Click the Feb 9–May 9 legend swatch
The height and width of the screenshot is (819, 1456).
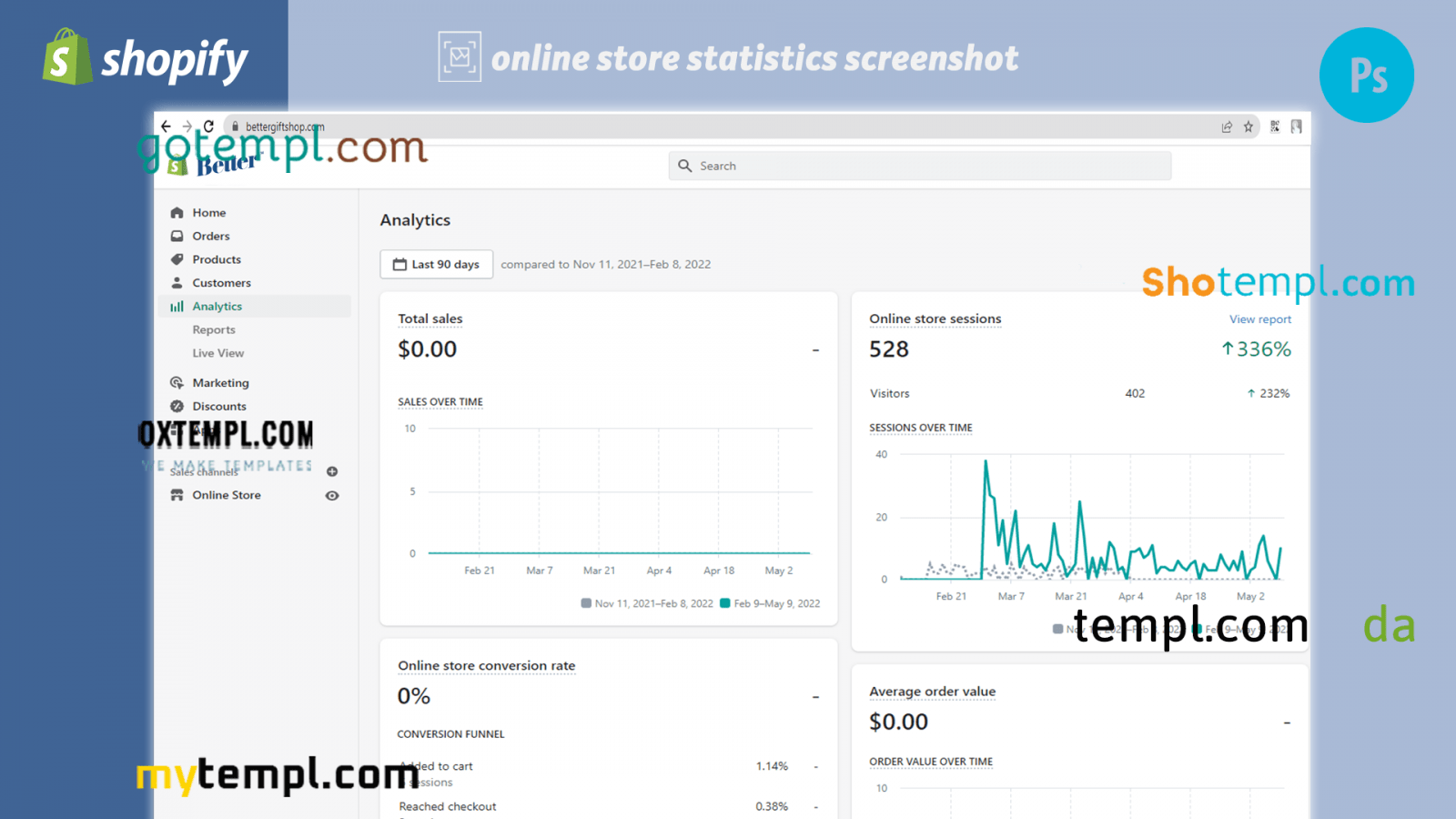click(x=725, y=603)
